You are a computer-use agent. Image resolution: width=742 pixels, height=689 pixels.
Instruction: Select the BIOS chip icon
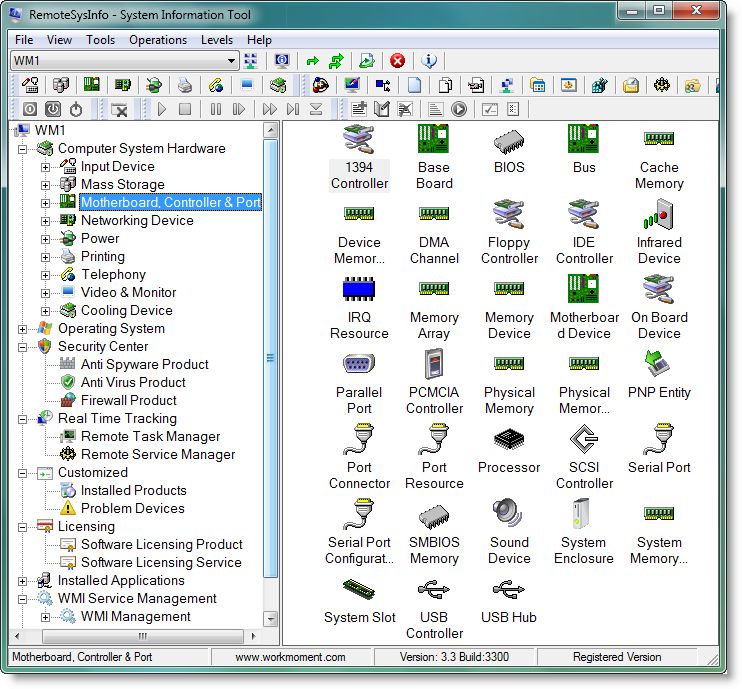pyautogui.click(x=509, y=140)
